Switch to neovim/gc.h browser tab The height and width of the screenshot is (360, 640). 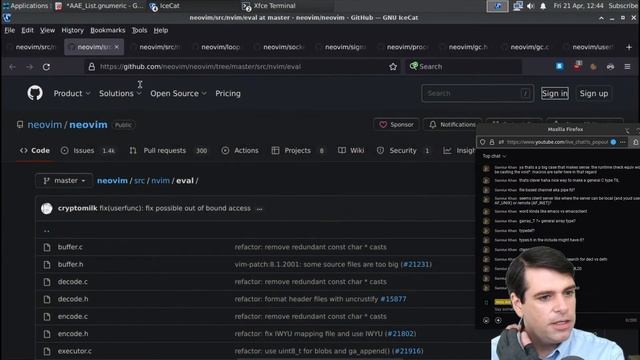(x=466, y=47)
